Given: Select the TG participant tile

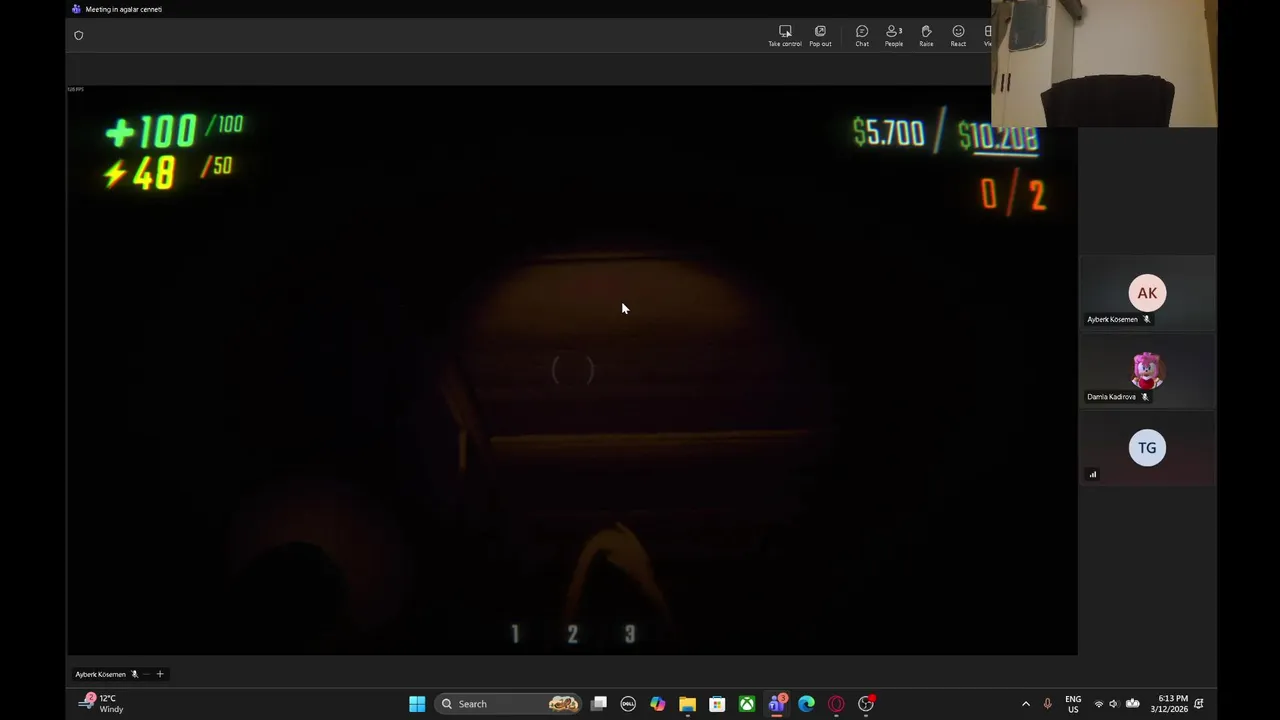Looking at the screenshot, I should (x=1147, y=448).
